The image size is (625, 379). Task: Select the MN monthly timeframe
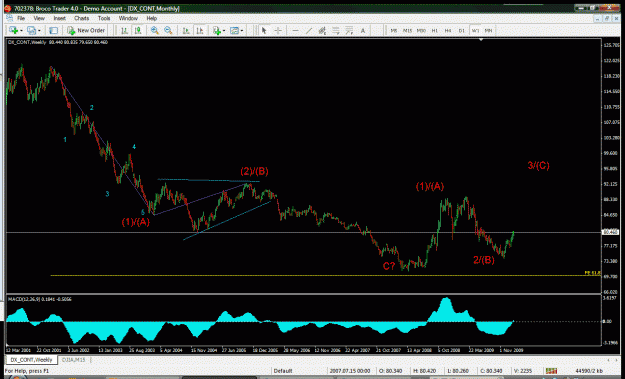click(x=489, y=30)
